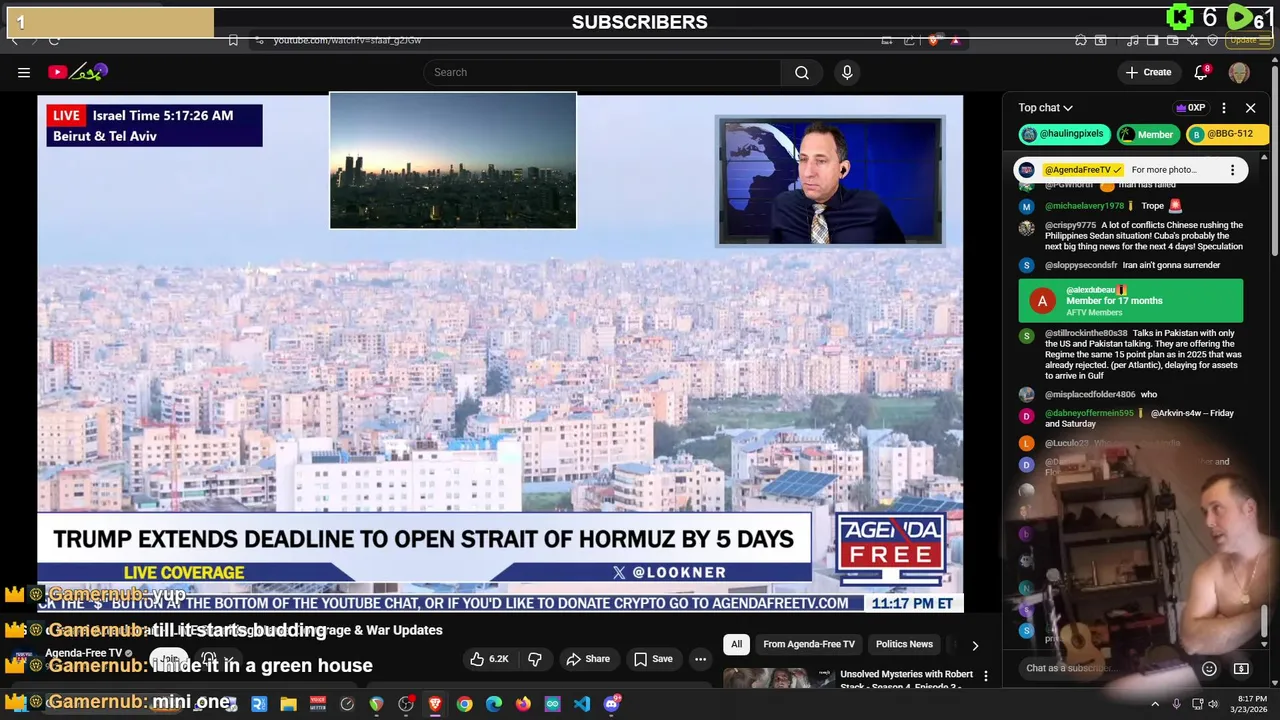The height and width of the screenshot is (720, 1280).
Task: Click @crispy9775 chat message
Action: [x=1132, y=236]
